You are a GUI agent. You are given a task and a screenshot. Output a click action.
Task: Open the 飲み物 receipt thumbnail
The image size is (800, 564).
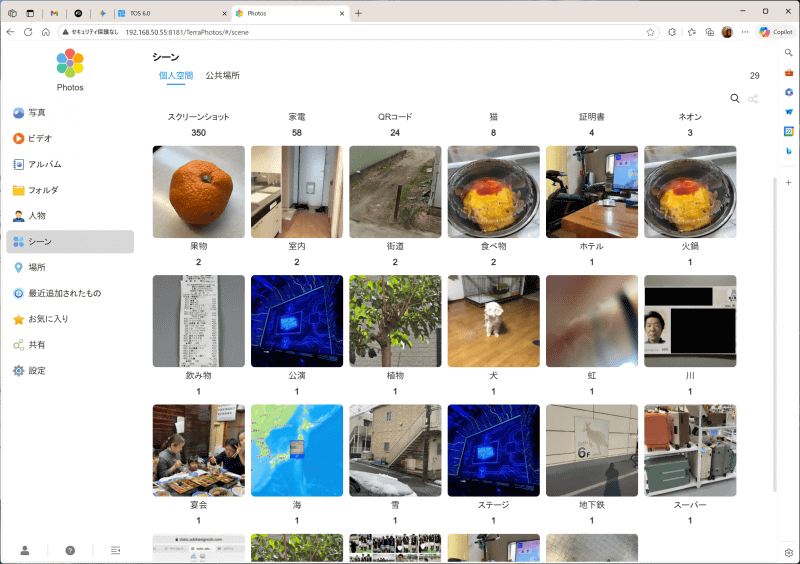pos(198,321)
